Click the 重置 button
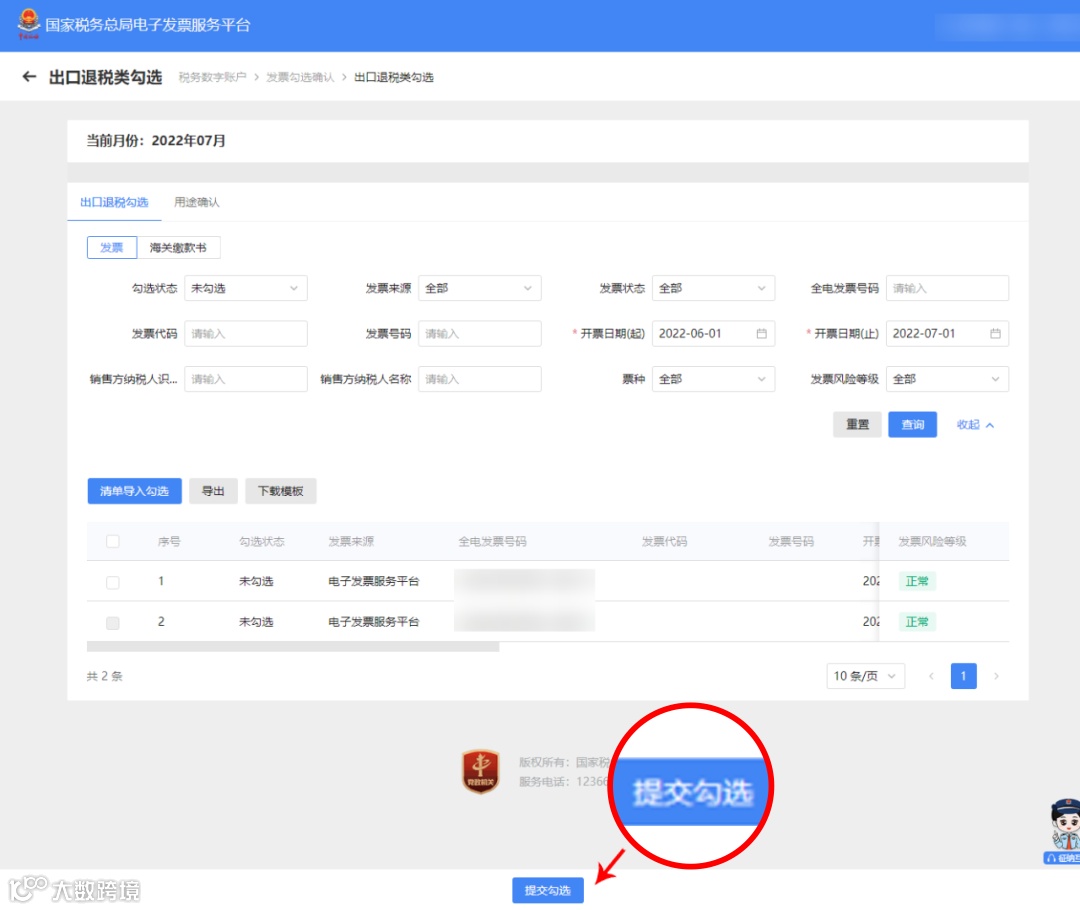 pos(857,424)
